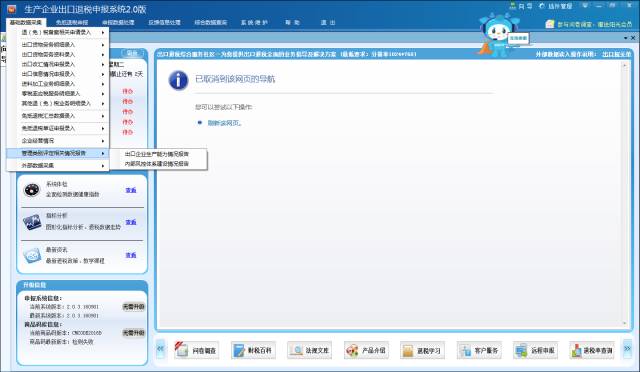
Task: Expand 企业经营情况 submenu
Action: pos(58,140)
